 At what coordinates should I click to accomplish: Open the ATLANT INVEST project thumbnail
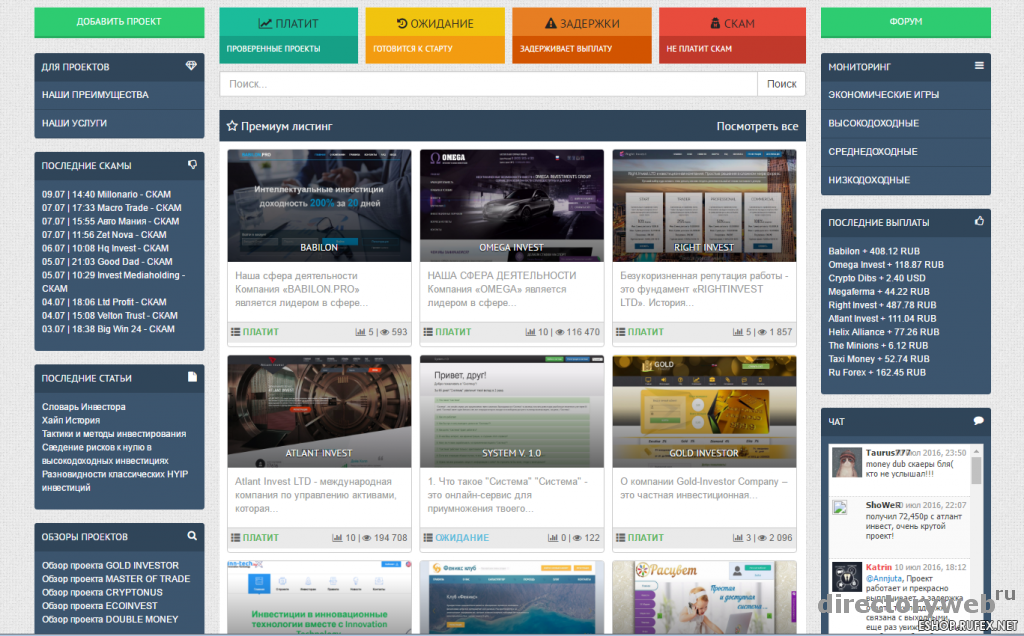pos(319,411)
